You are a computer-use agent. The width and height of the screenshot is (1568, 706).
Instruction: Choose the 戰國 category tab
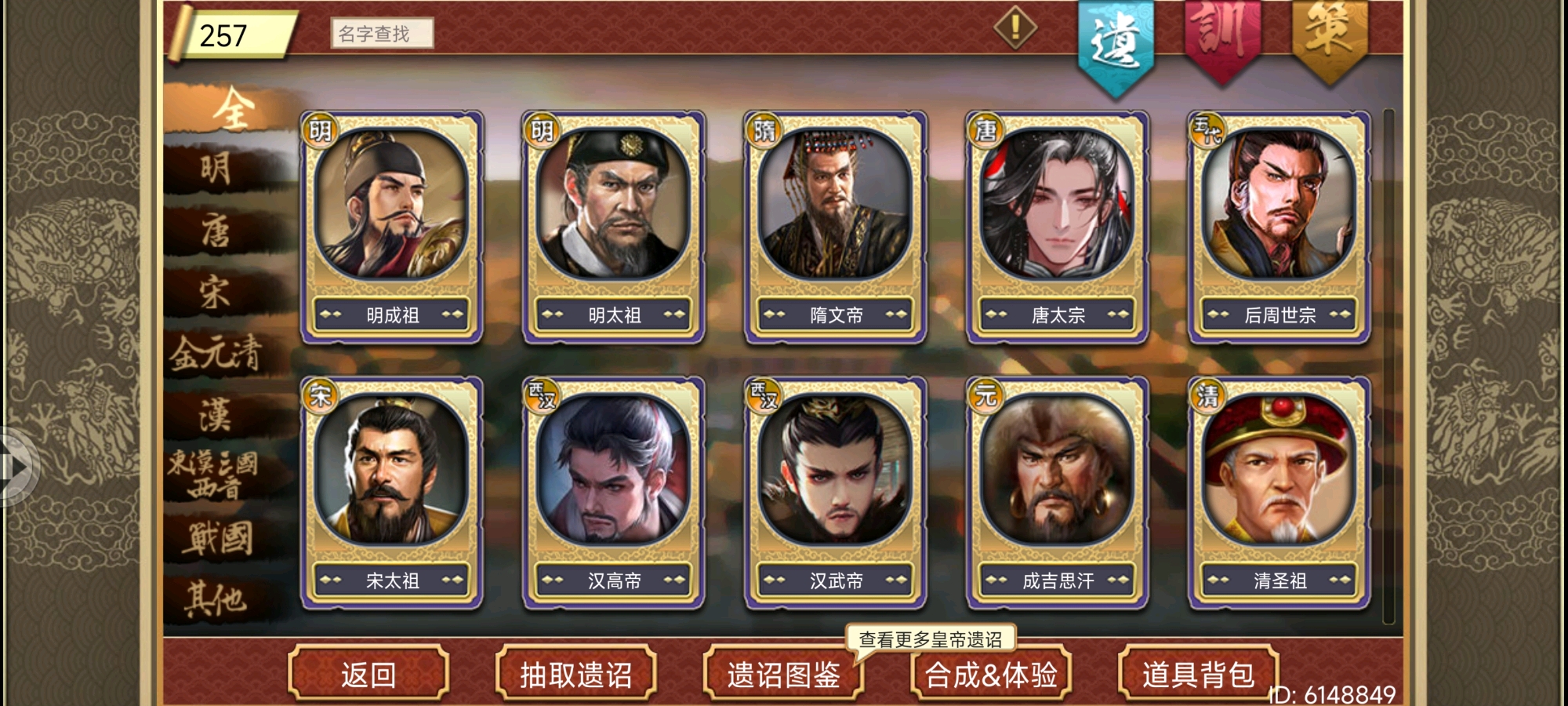tap(220, 538)
